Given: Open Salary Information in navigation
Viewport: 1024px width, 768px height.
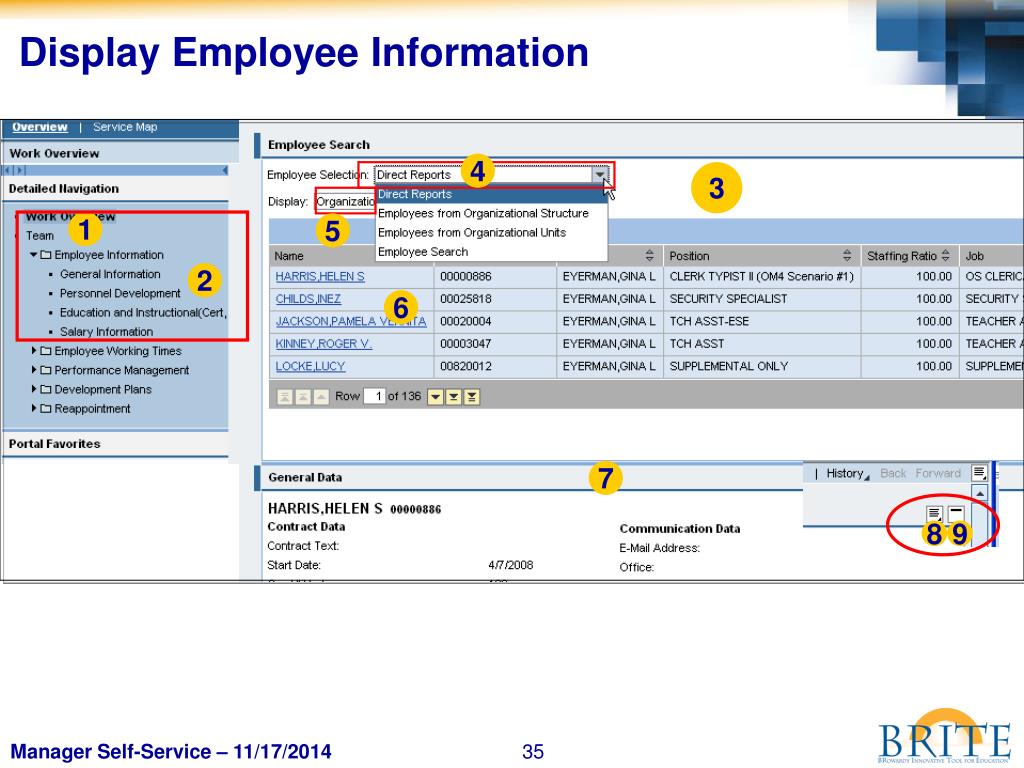Looking at the screenshot, I should point(106,332).
